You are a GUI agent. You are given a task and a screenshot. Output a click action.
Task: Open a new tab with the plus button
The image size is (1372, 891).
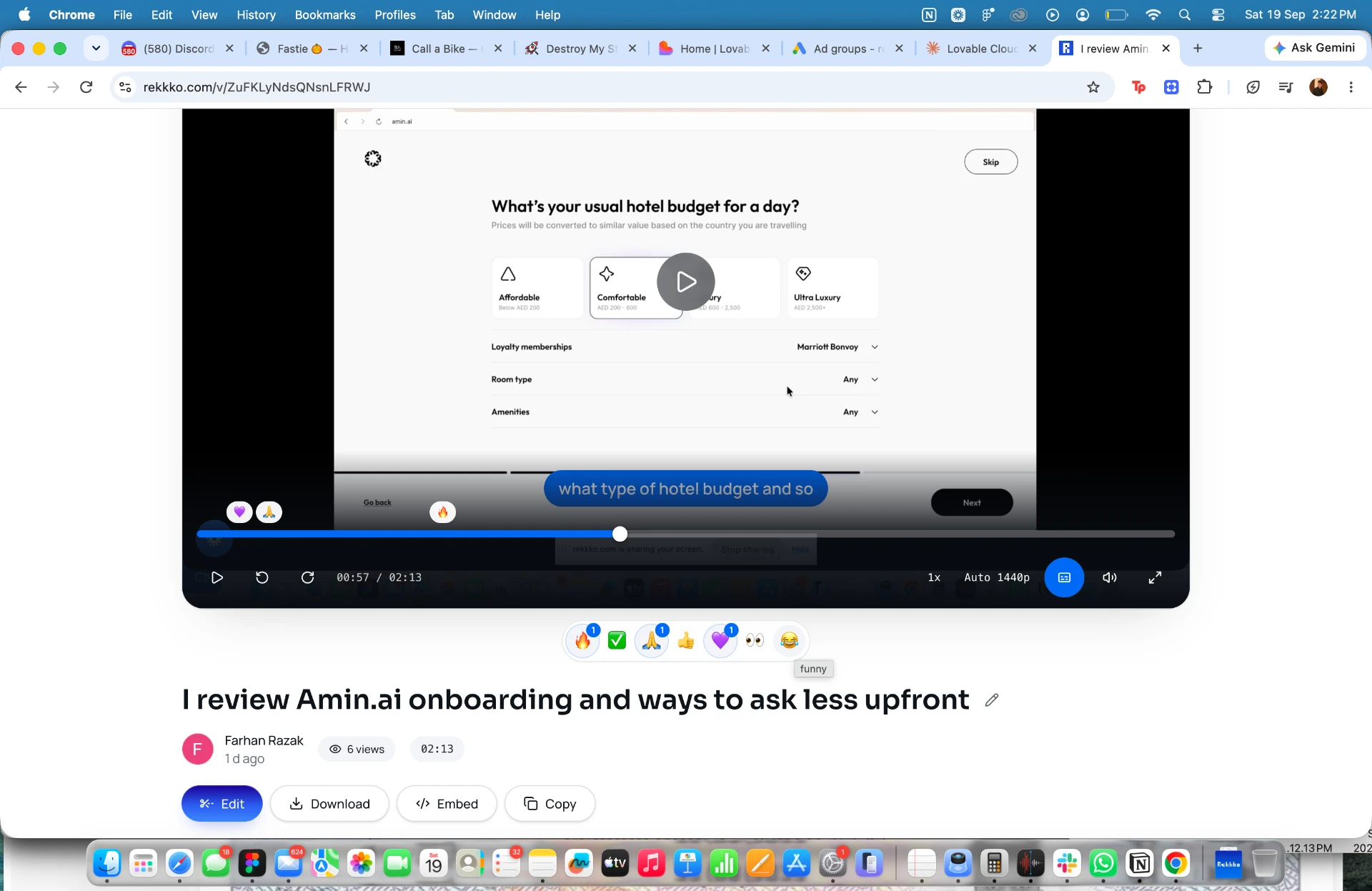tap(1198, 48)
